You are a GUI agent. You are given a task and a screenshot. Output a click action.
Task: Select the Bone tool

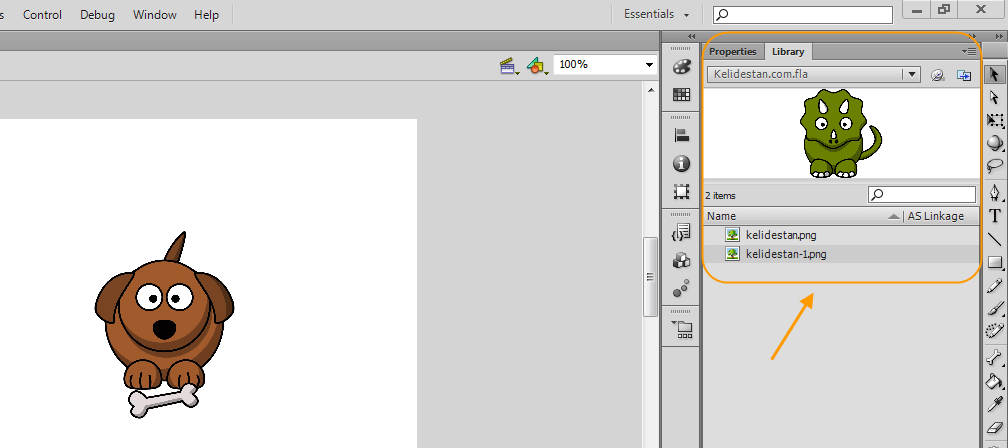pyautogui.click(x=994, y=357)
